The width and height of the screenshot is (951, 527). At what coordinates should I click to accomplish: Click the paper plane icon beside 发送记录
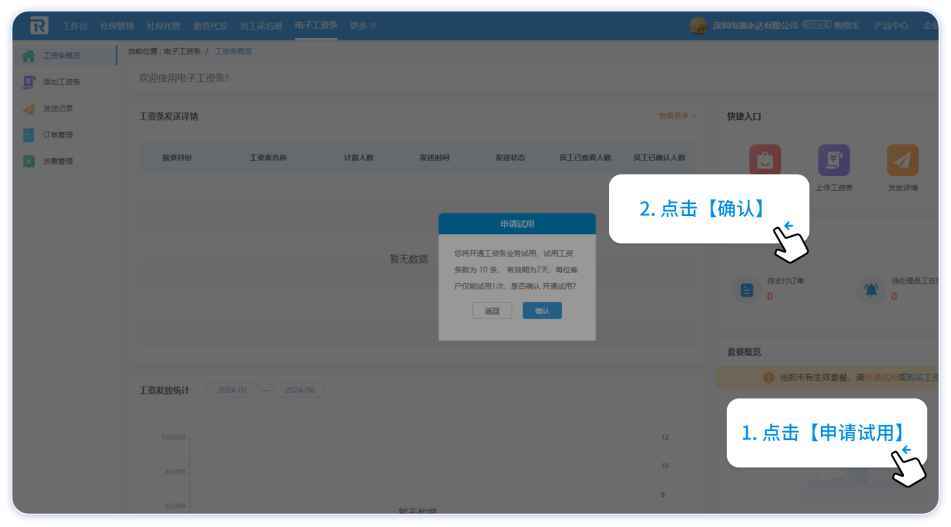click(x=29, y=109)
